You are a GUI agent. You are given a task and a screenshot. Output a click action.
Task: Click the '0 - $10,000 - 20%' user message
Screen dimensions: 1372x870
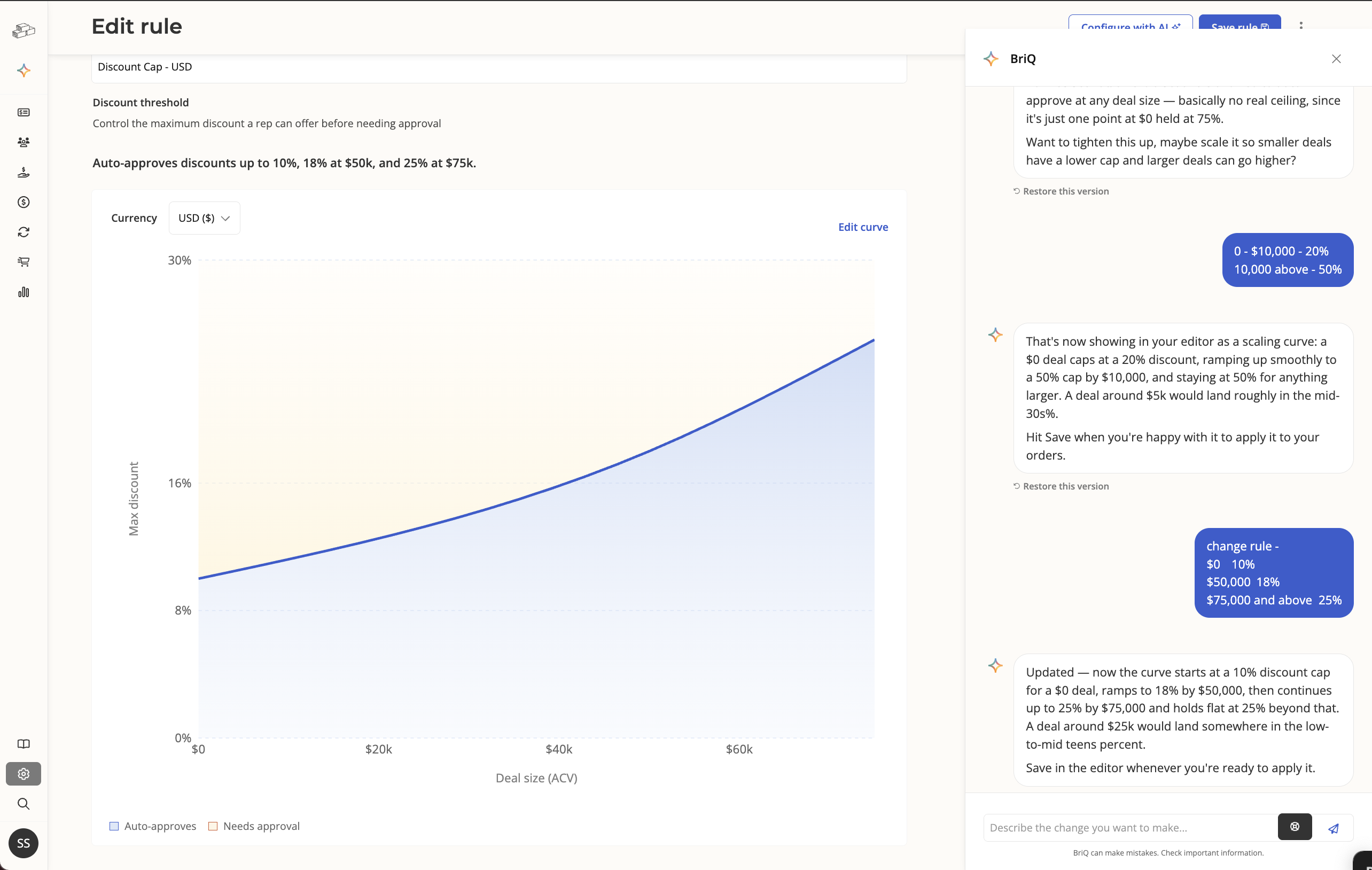(x=1288, y=260)
